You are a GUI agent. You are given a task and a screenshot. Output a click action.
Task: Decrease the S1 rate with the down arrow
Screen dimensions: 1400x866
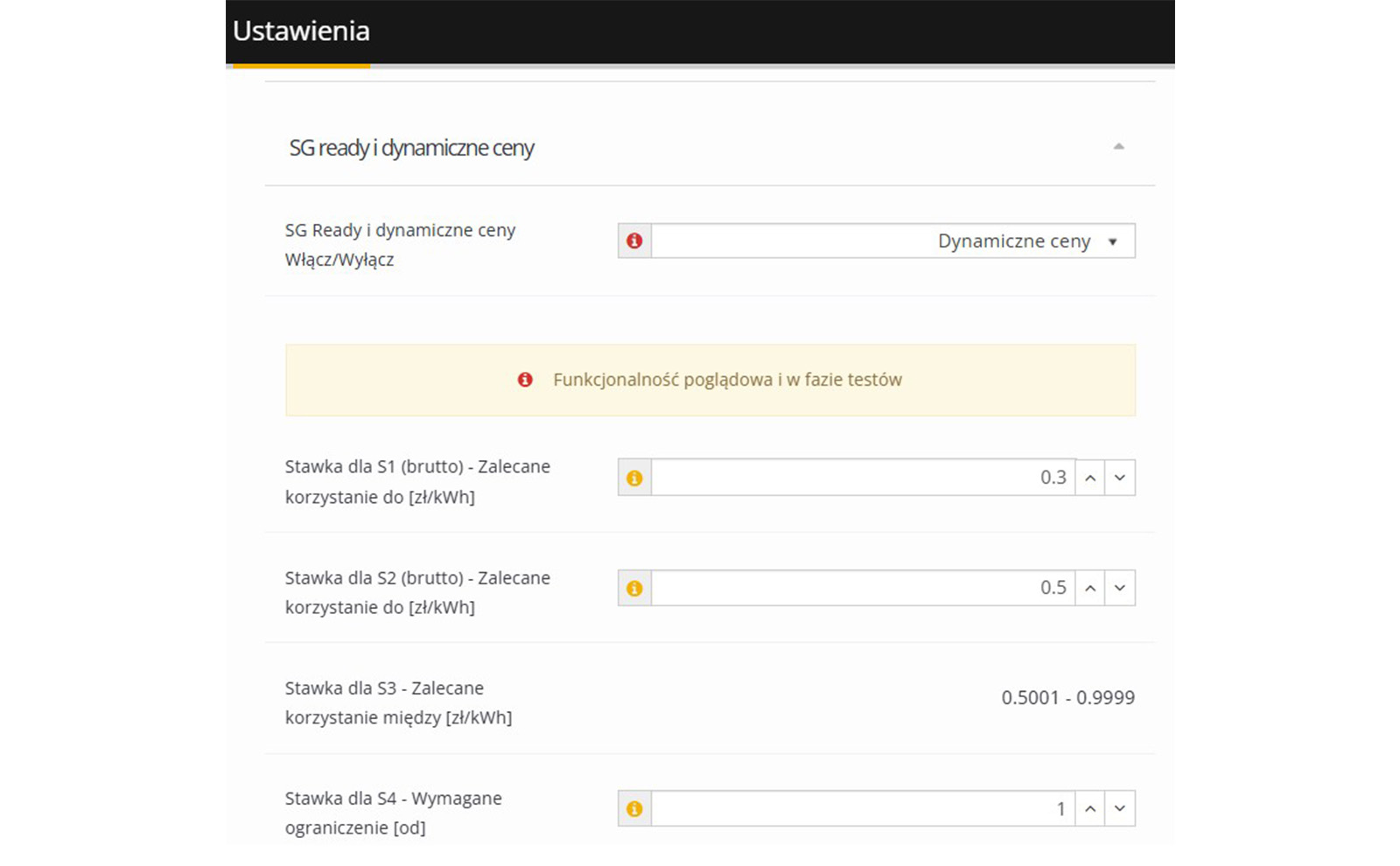pyautogui.click(x=1120, y=478)
